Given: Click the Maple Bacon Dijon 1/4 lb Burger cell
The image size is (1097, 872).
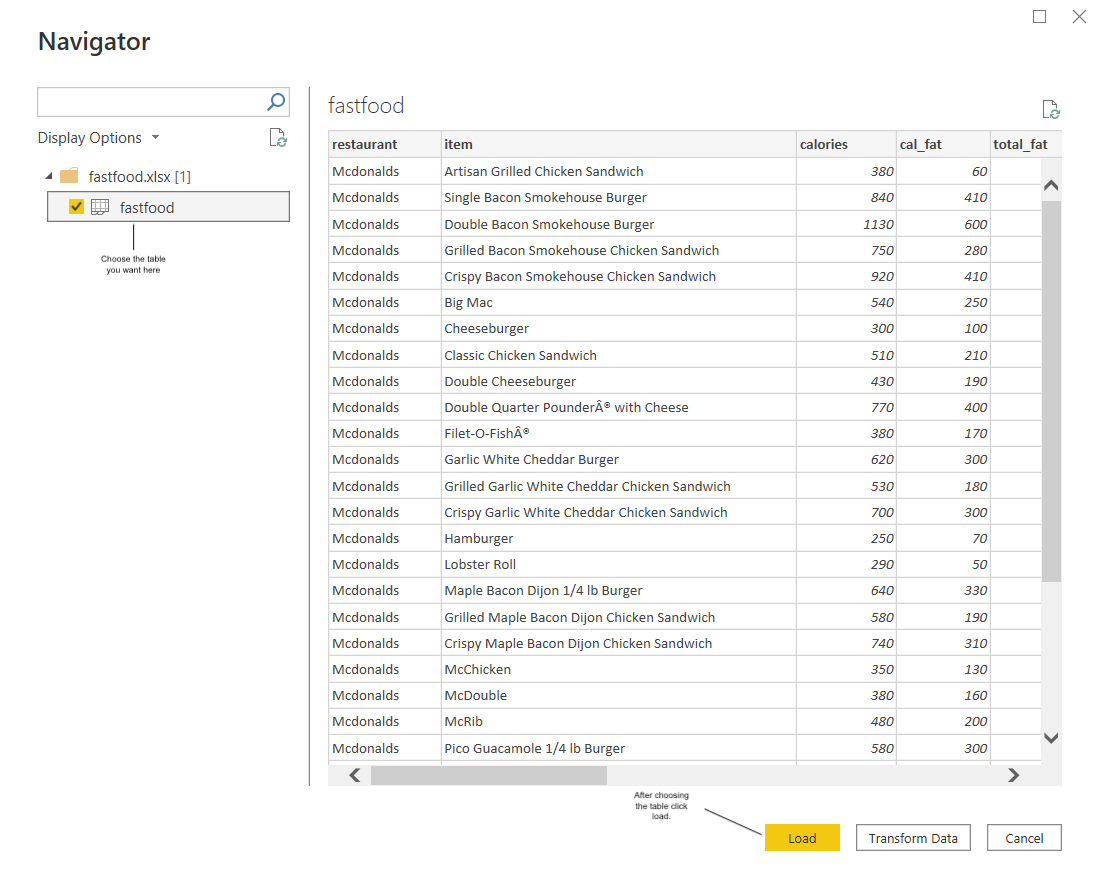Looking at the screenshot, I should tap(618, 590).
